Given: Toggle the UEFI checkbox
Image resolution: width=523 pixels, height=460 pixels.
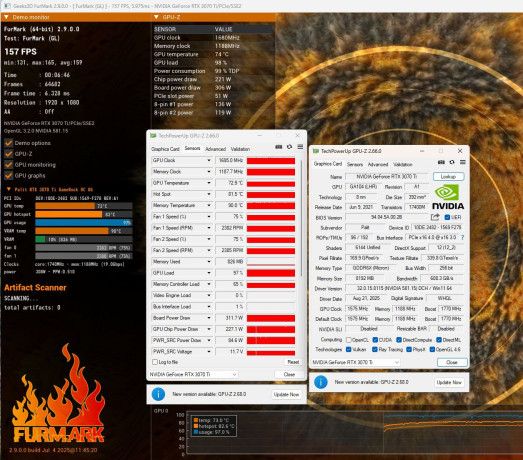Looking at the screenshot, I should 447,217.
